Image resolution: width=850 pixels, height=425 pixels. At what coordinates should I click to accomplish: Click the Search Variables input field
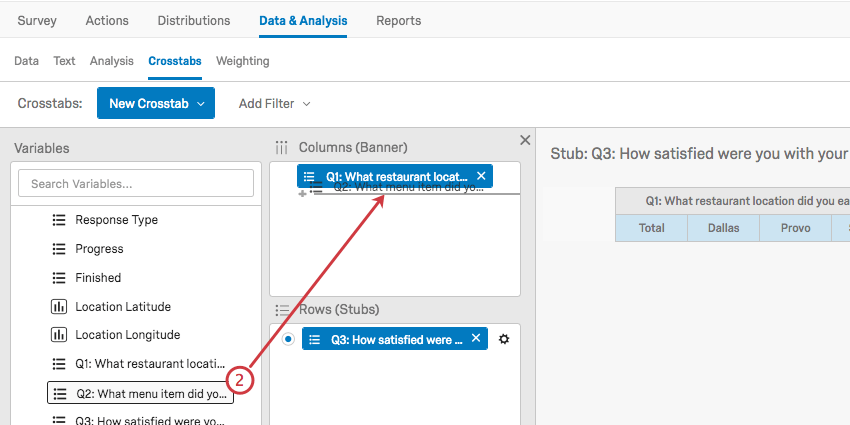point(136,183)
